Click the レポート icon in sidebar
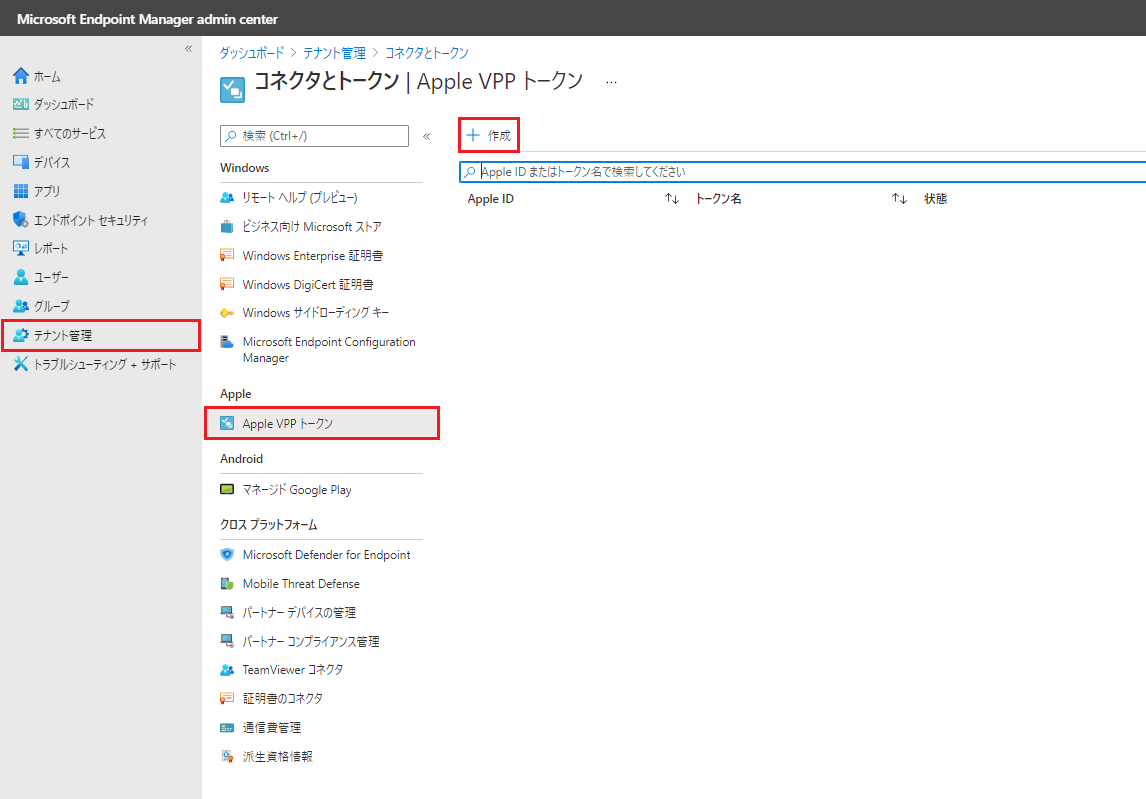The image size is (1146, 799). point(20,249)
